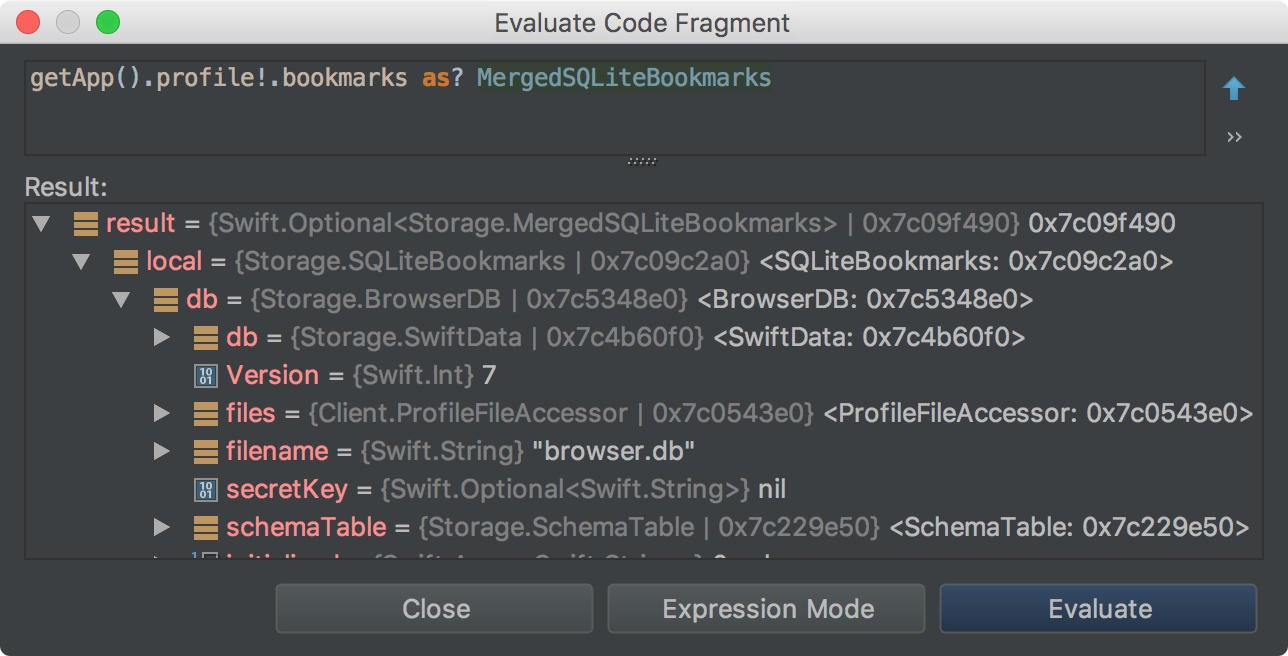The image size is (1288, 656).
Task: Click the Evaluate button
Action: pos(1099,609)
